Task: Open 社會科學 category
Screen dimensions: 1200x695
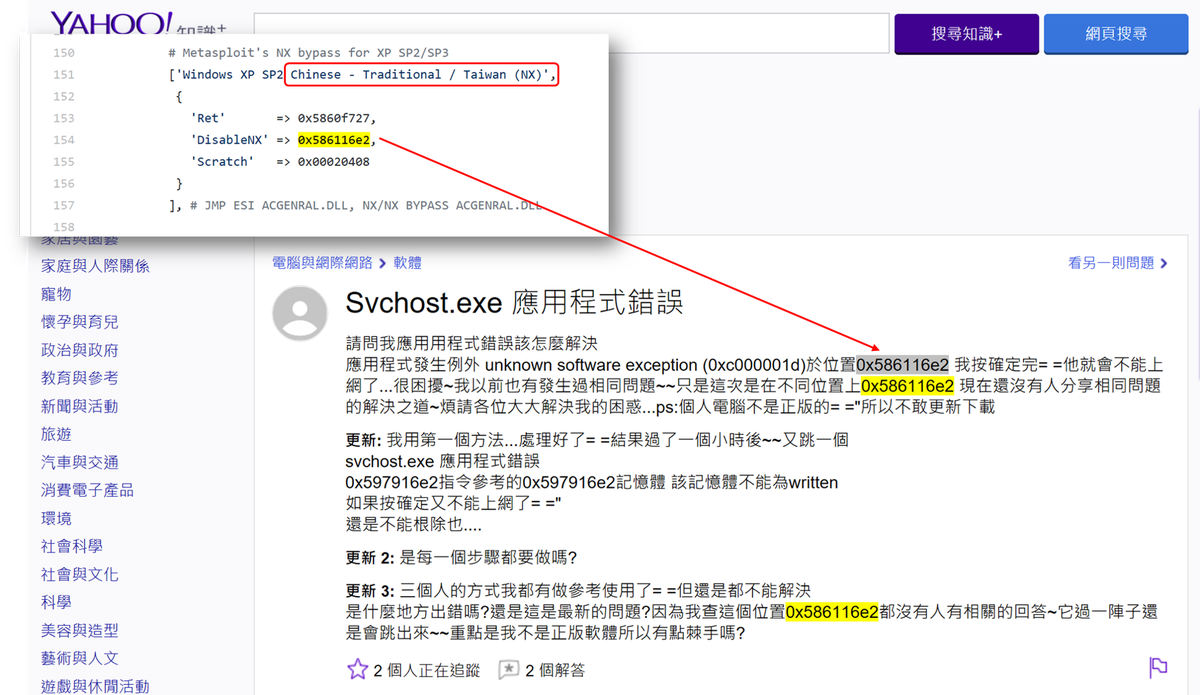Action: pyautogui.click(x=71, y=546)
